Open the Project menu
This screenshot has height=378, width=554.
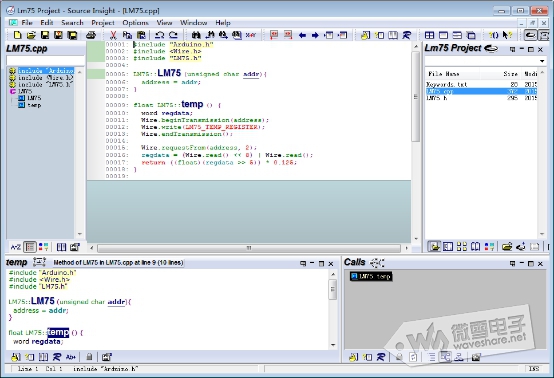103,23
